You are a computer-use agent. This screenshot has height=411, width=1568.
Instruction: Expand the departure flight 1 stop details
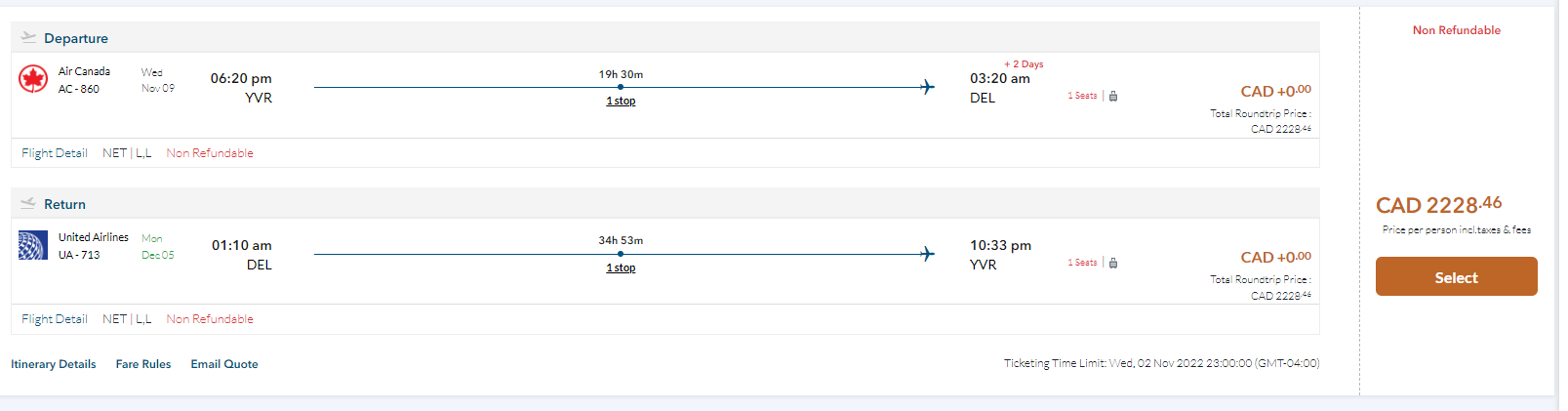pyautogui.click(x=621, y=102)
